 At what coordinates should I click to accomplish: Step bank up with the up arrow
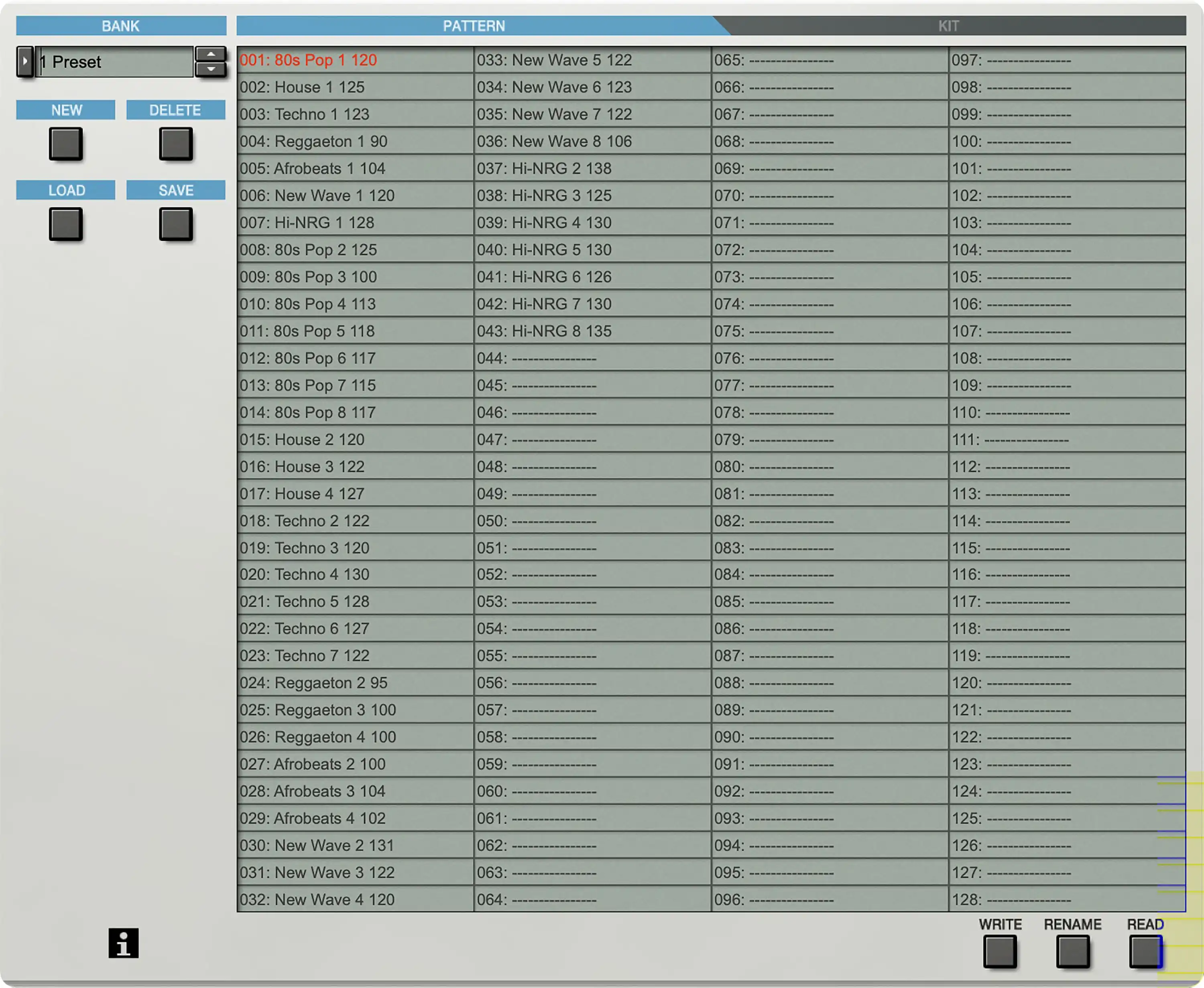(x=211, y=54)
